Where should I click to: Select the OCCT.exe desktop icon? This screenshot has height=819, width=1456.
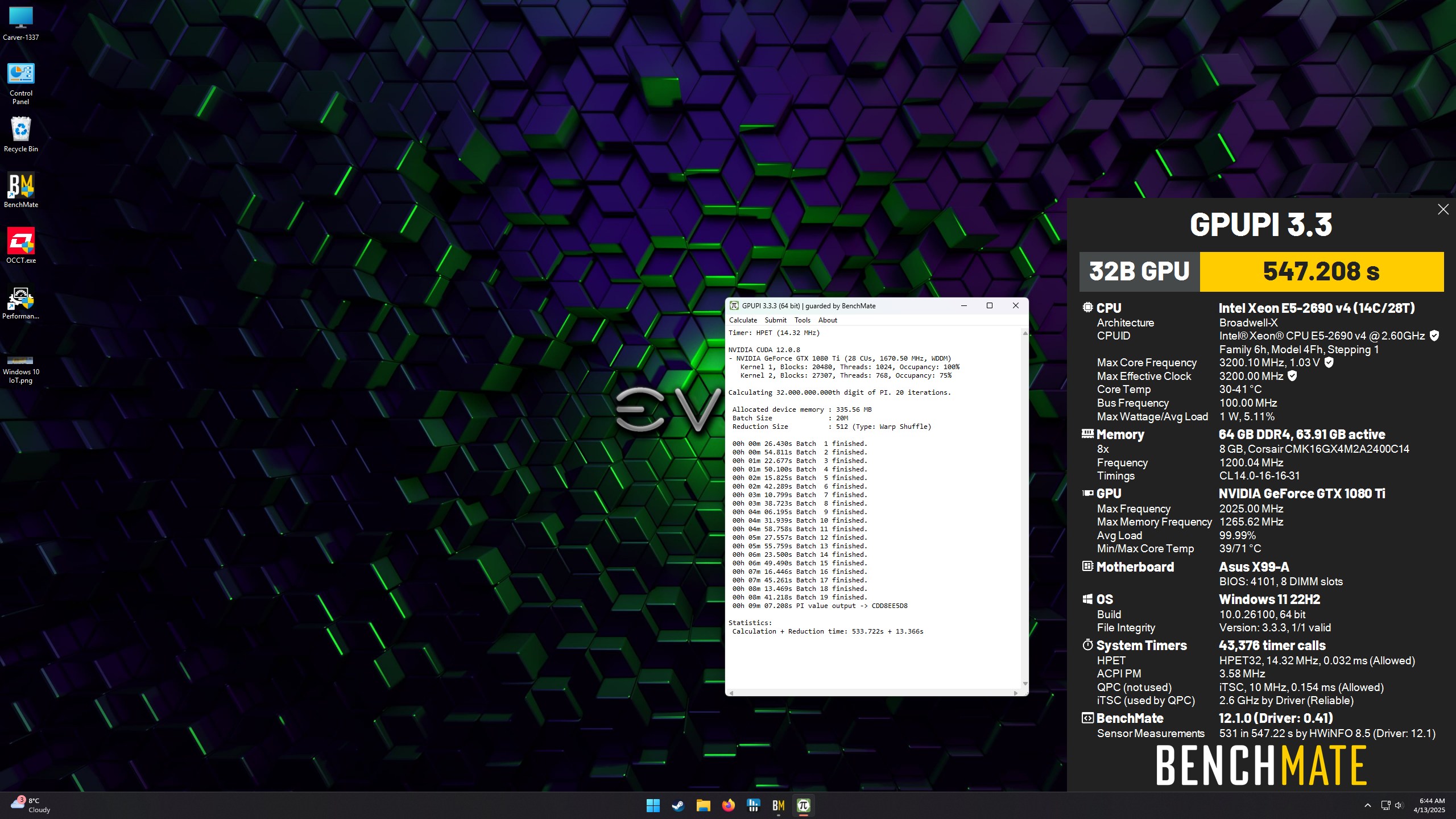[21, 246]
